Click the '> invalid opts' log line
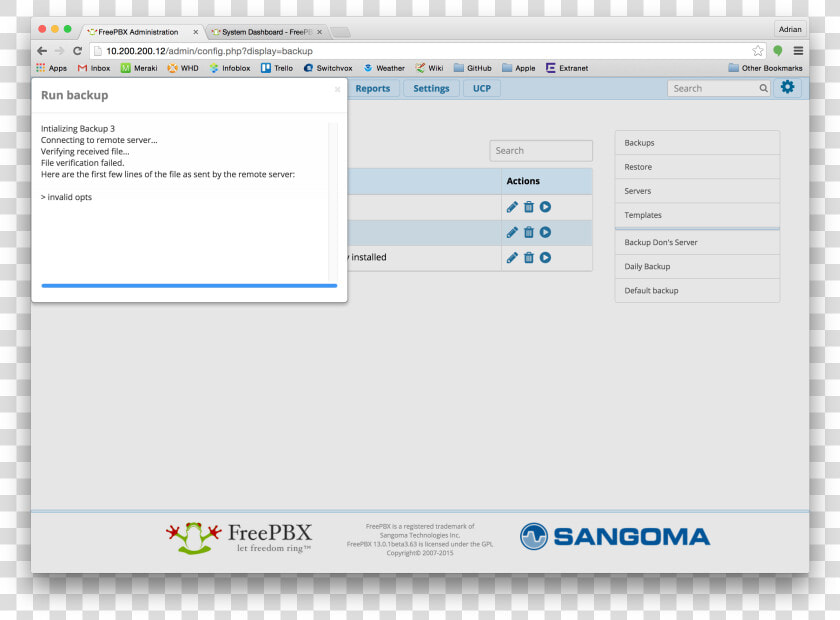Screen dimensions: 840x620 (x=66, y=197)
